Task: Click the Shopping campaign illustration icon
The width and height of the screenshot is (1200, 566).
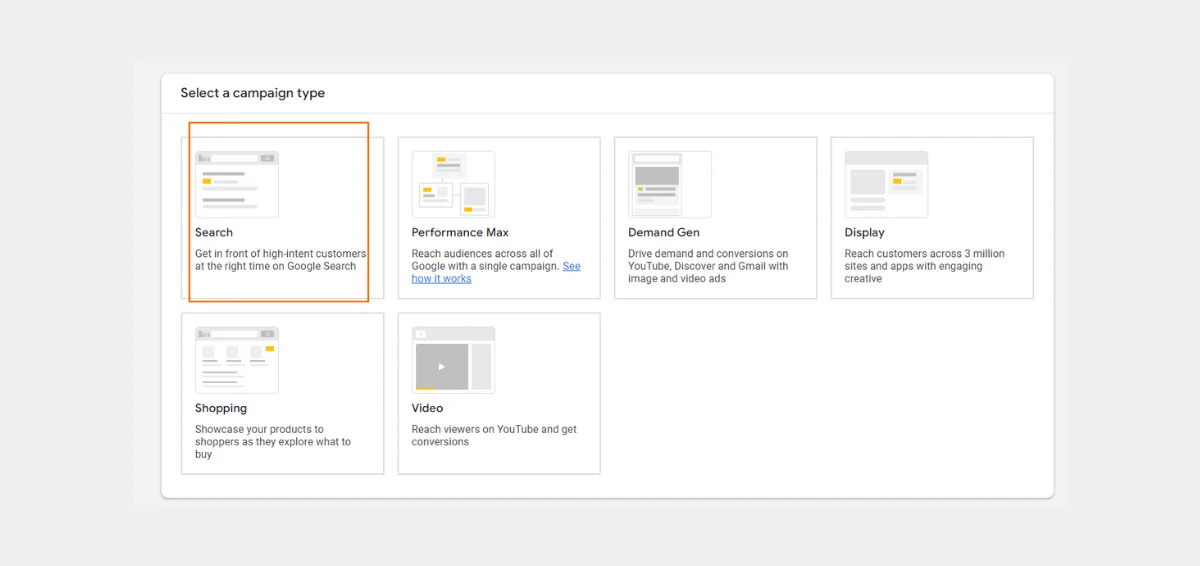Action: (x=237, y=360)
